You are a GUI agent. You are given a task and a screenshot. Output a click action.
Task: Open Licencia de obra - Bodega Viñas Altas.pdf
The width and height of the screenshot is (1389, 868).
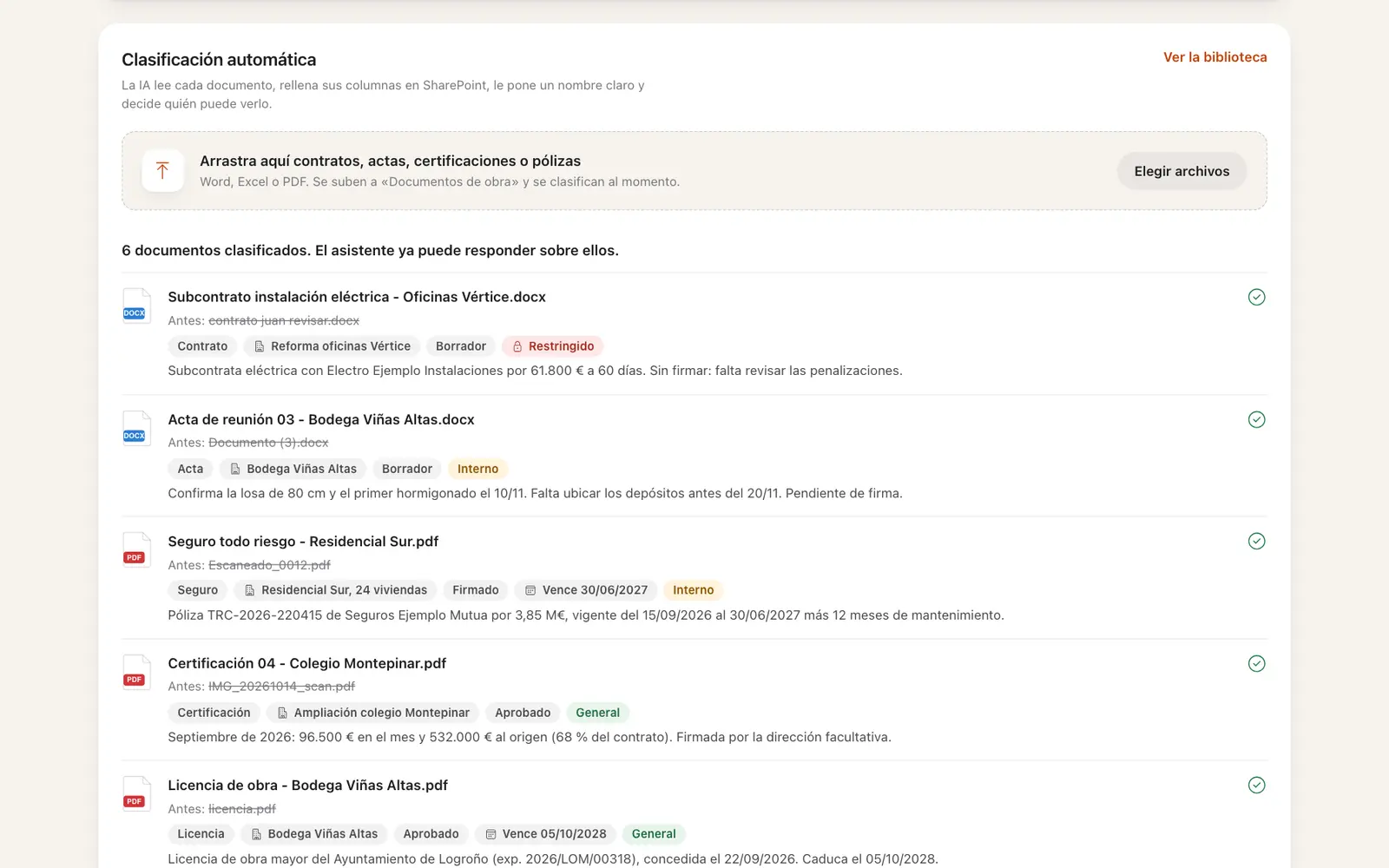[308, 786]
